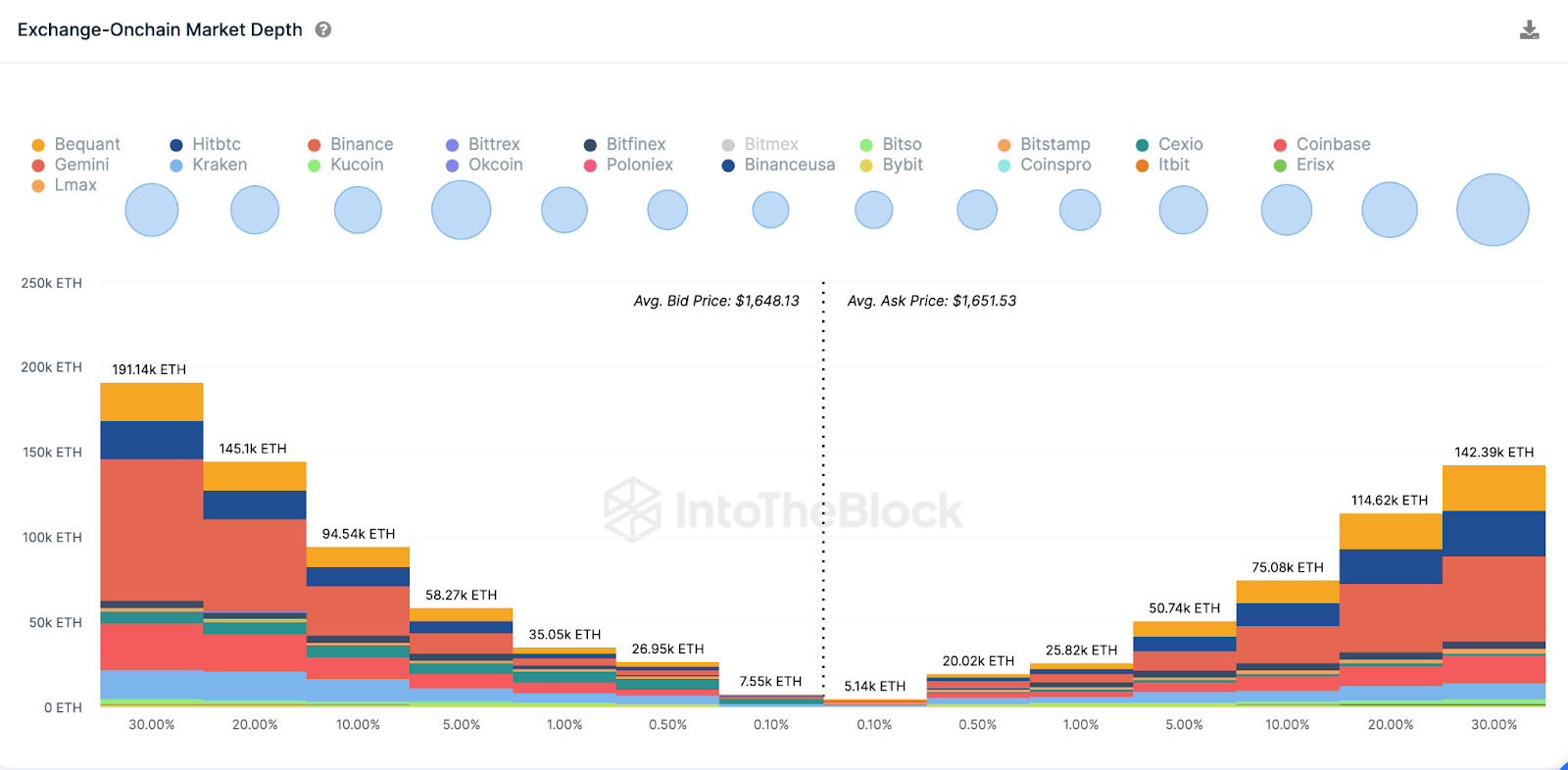Select the largest exchange bubble on far right
This screenshot has height=770, width=1568.
[1493, 210]
